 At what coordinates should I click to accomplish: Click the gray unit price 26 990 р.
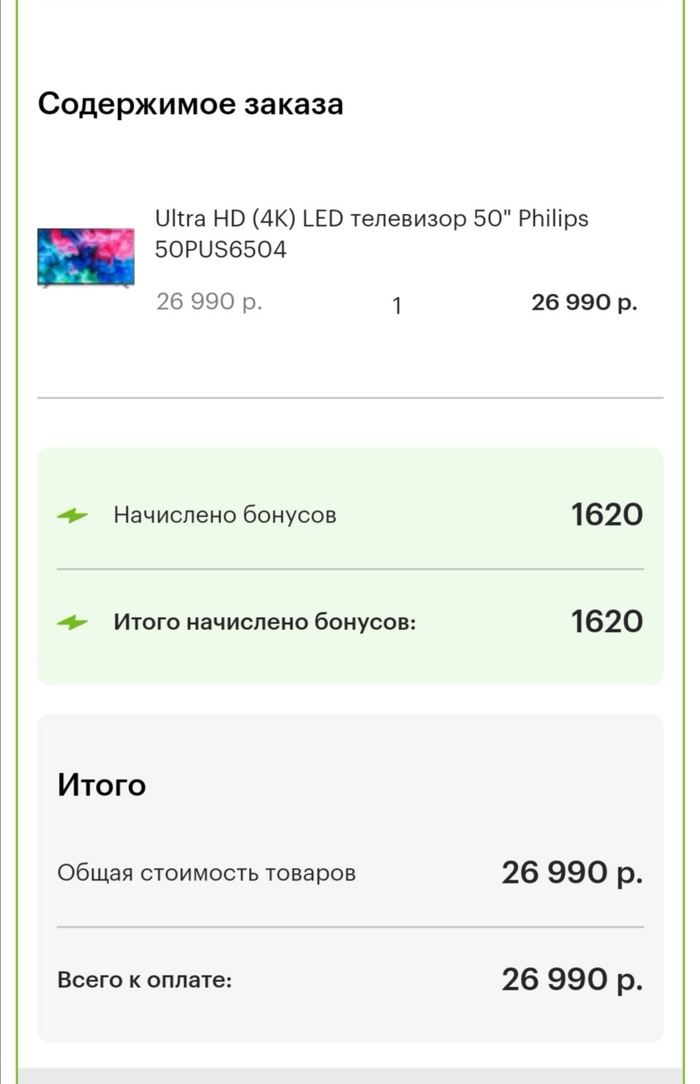(x=209, y=302)
